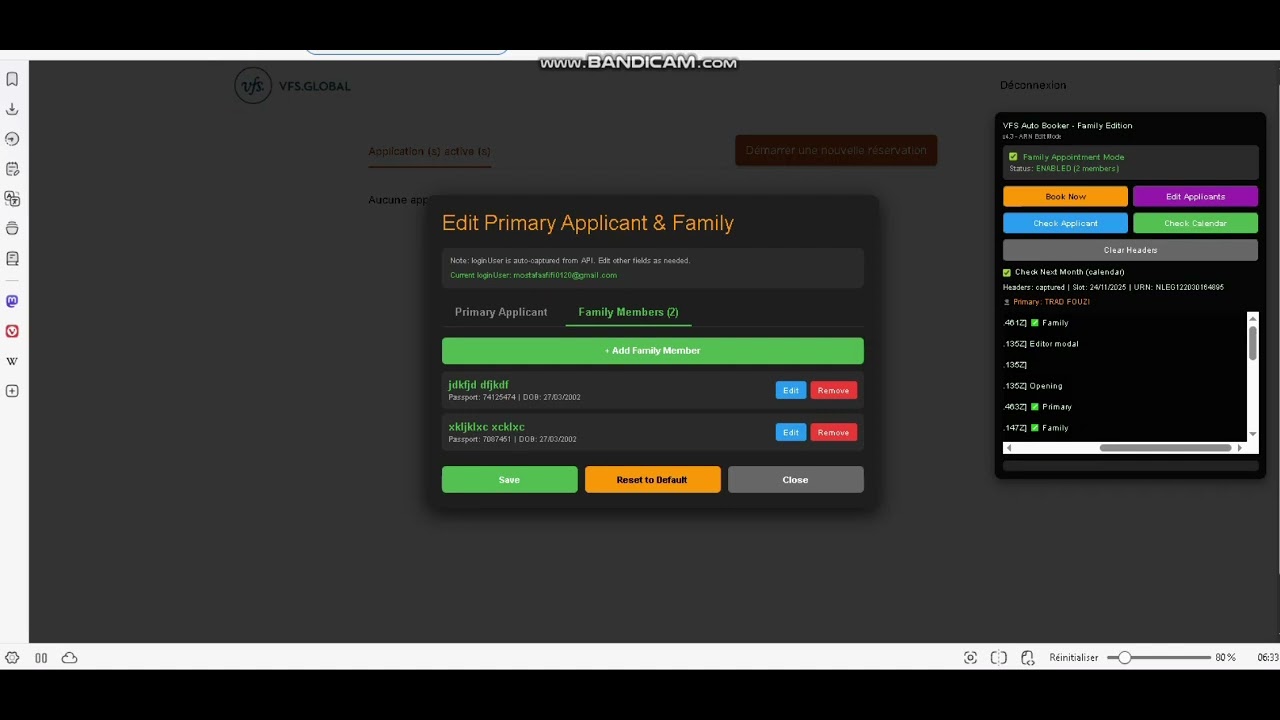The image size is (1280, 720).
Task: Open the Notes panel icon
Action: (x=12, y=169)
